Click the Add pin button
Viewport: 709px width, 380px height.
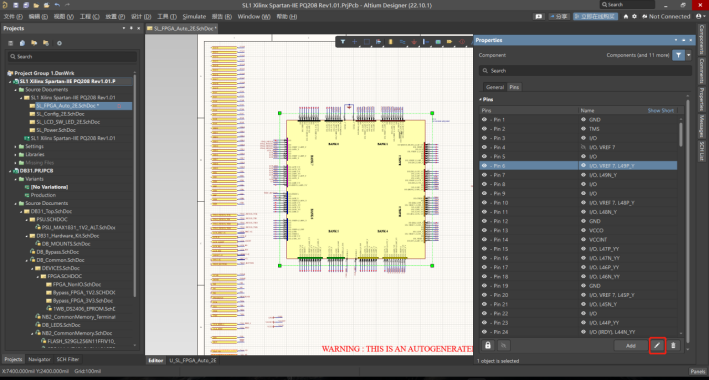click(630, 346)
